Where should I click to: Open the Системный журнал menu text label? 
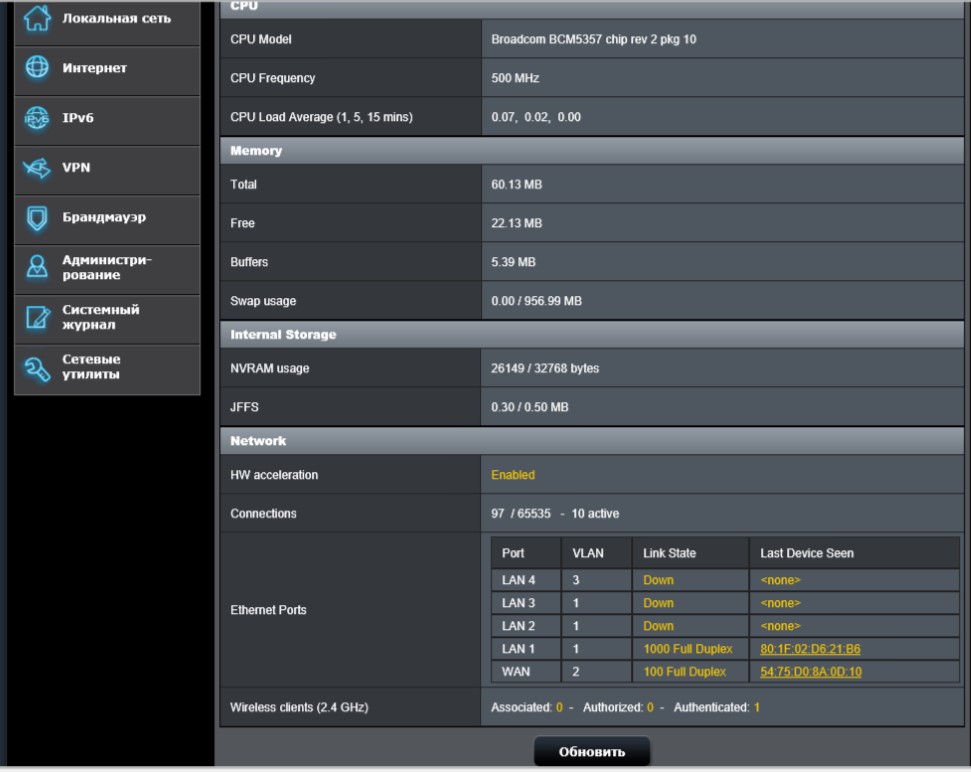[100, 317]
